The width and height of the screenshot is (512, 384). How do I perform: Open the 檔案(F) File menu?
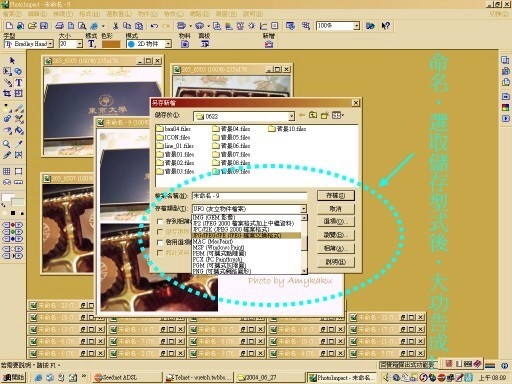tap(12, 14)
